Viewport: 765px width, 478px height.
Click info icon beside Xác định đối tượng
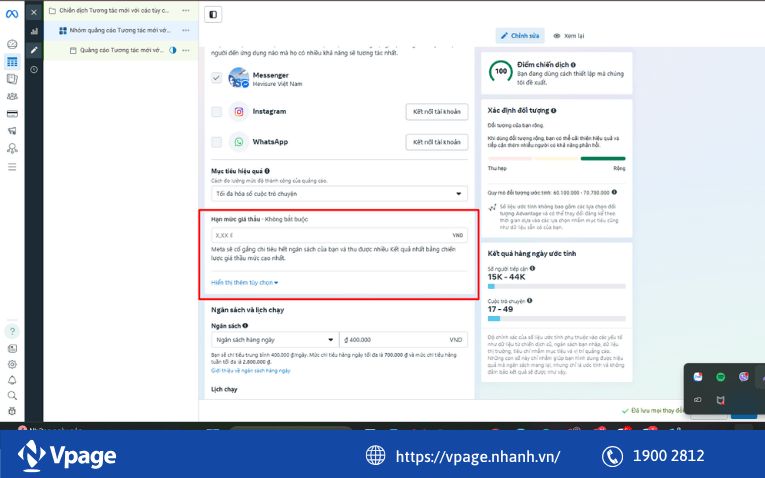(x=553, y=110)
